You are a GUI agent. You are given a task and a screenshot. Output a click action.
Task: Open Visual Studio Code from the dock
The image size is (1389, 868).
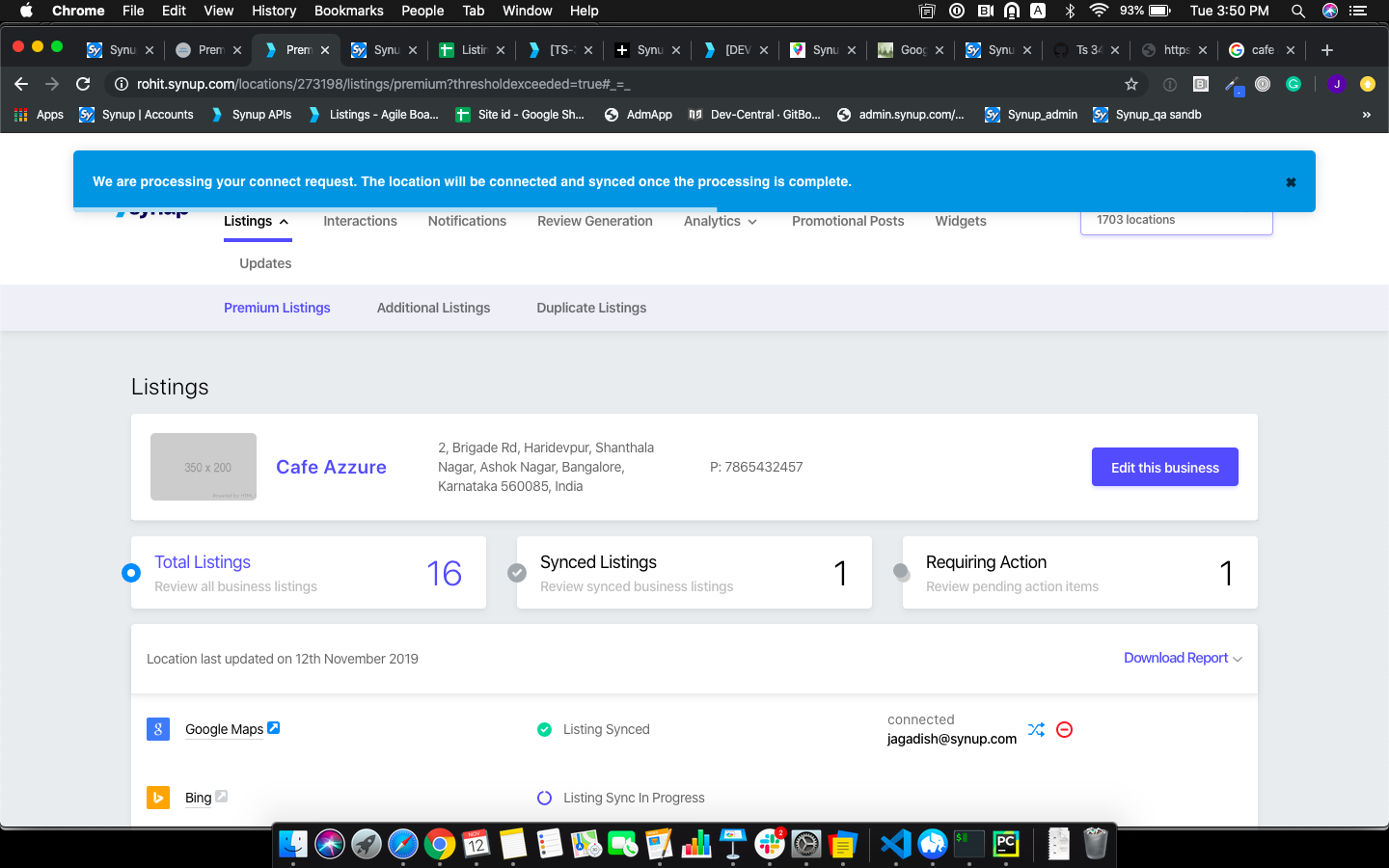pyautogui.click(x=895, y=844)
